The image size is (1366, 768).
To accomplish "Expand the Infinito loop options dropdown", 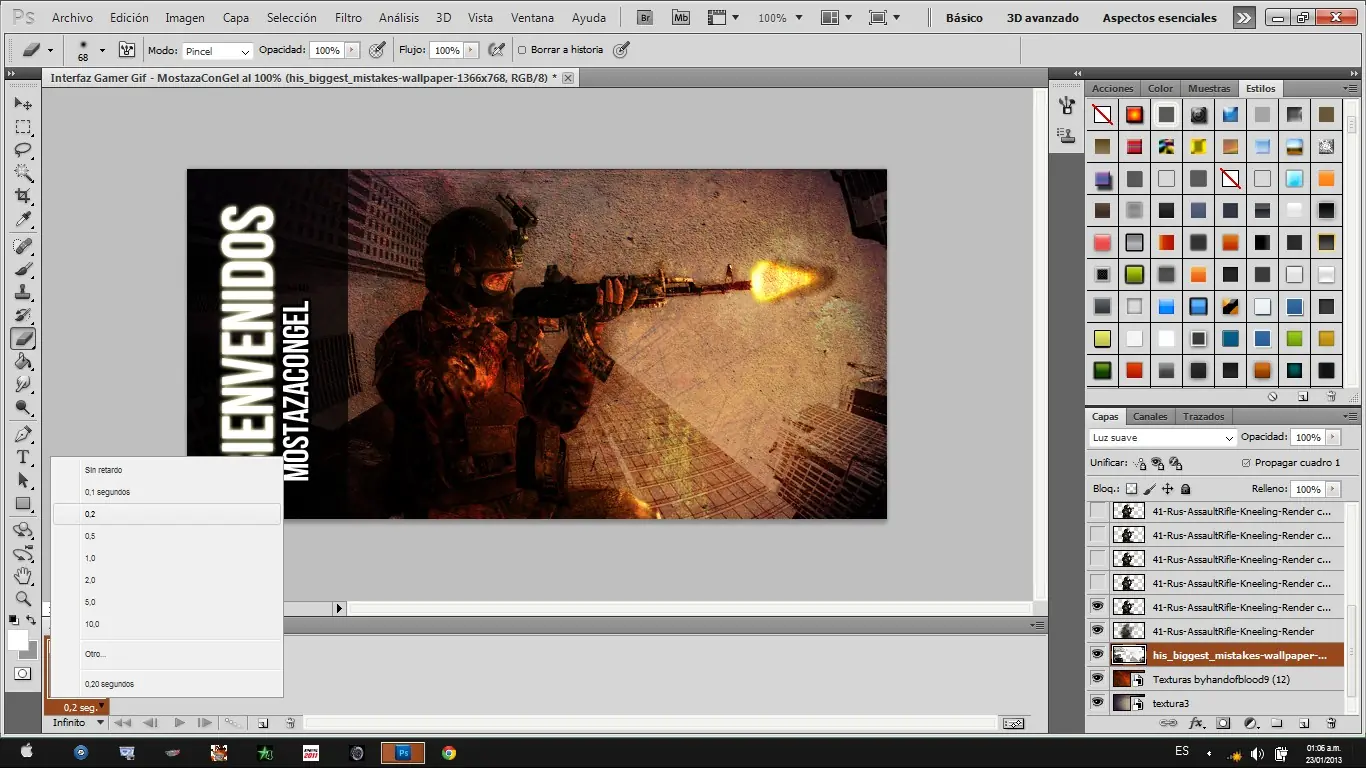I will coord(78,722).
